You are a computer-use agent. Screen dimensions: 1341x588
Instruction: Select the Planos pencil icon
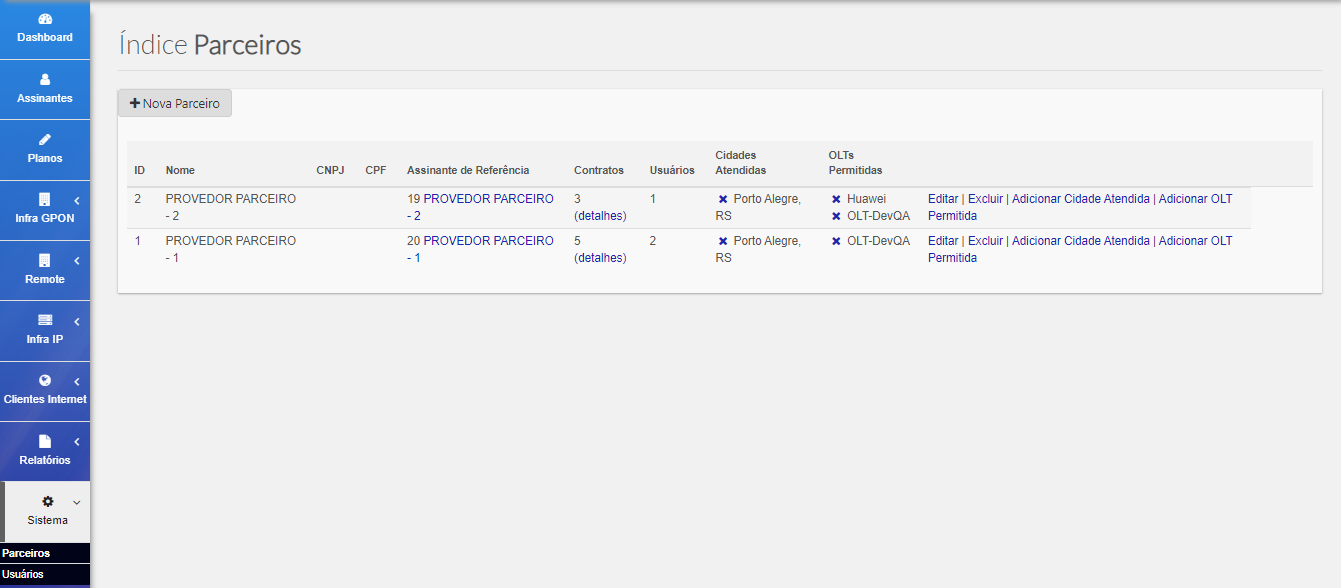tap(45, 139)
